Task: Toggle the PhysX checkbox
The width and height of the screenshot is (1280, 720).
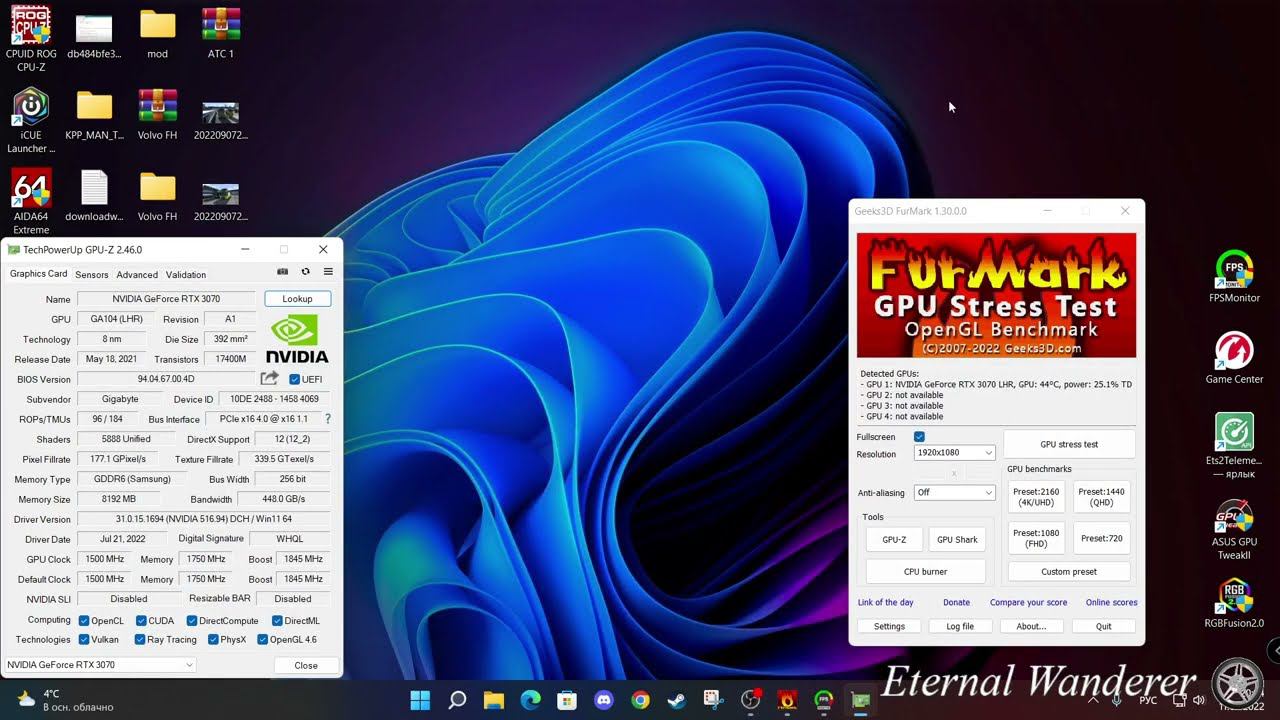Action: 213,639
